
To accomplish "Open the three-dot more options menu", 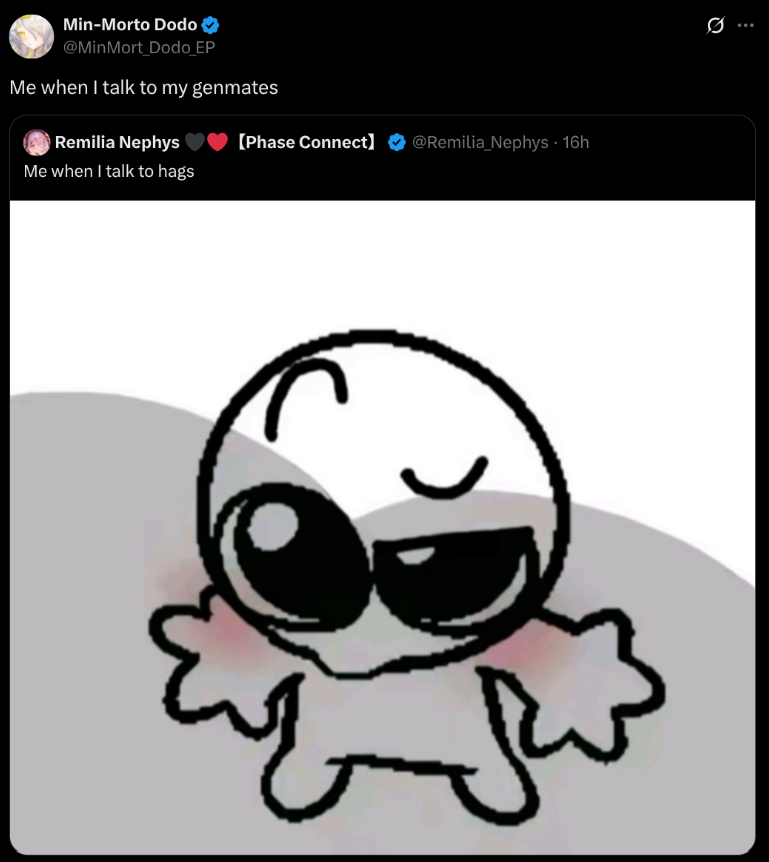I will (745, 25).
